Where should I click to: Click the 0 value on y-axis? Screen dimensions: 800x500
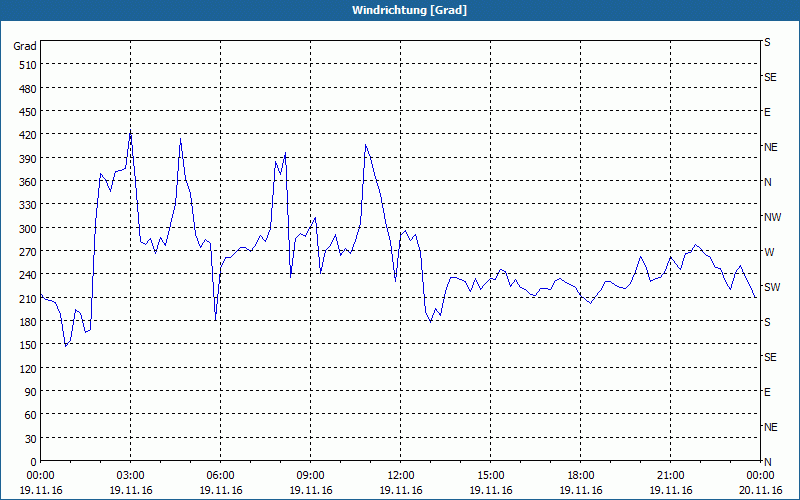[32, 462]
